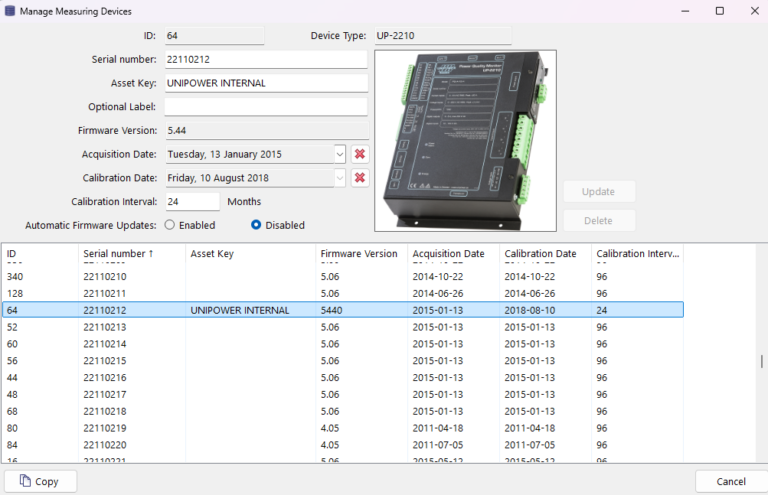Click the database icon in title bar
Screen dimensions: 768x495
click(x=9, y=11)
